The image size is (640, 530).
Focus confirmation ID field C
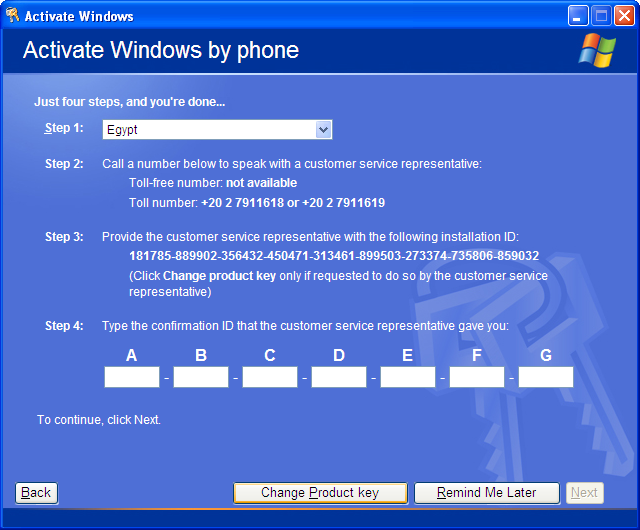pyautogui.click(x=270, y=377)
